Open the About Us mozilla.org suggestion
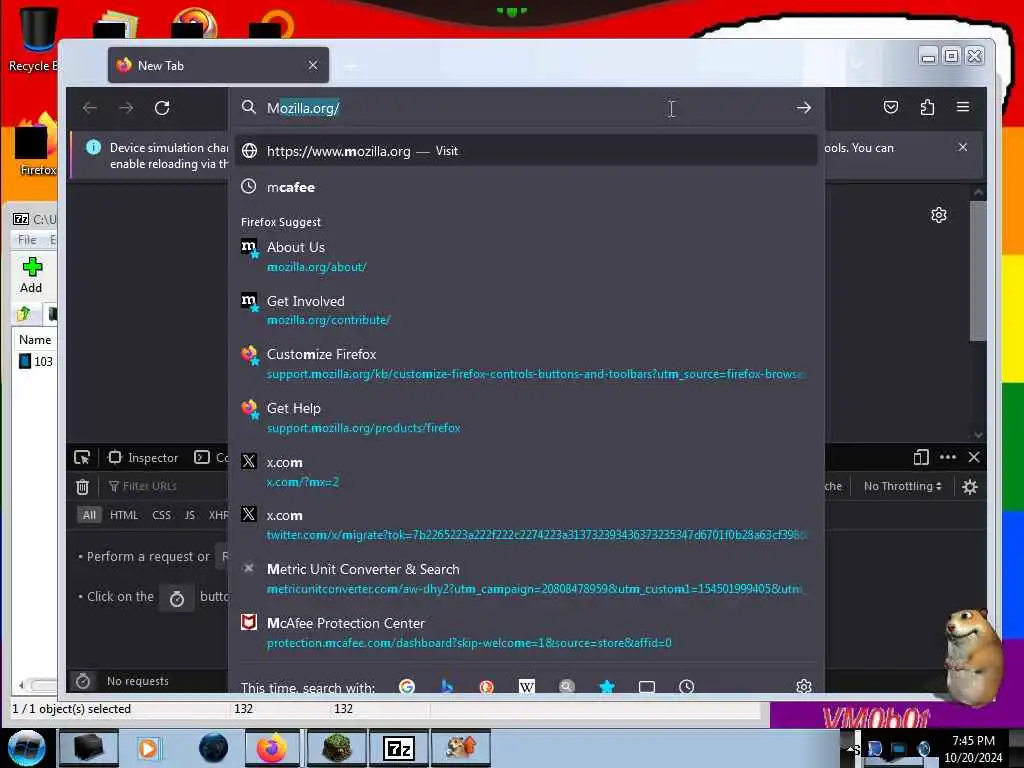 pos(526,256)
